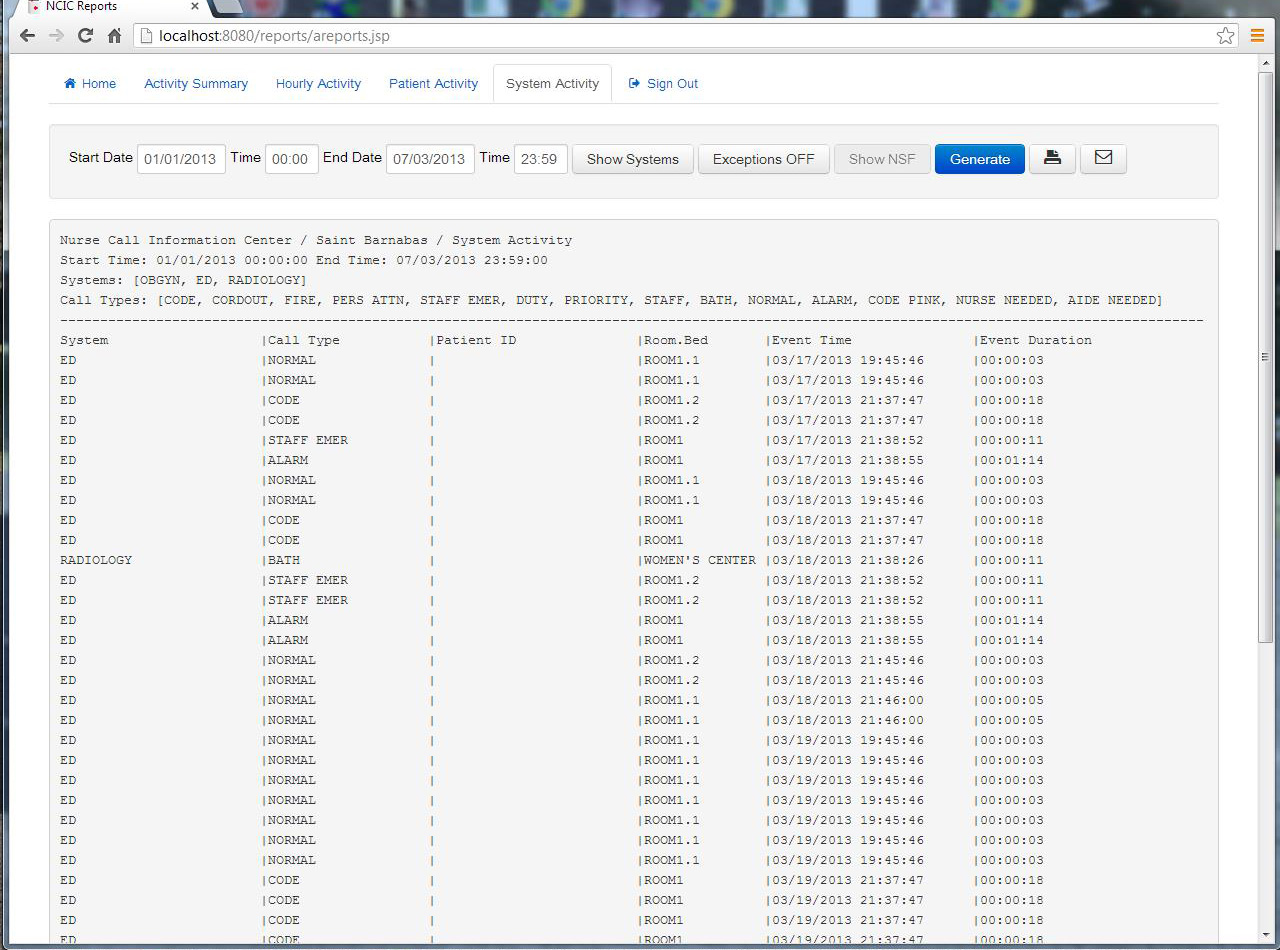
Task: Click the Start Date input field
Action: click(x=181, y=159)
